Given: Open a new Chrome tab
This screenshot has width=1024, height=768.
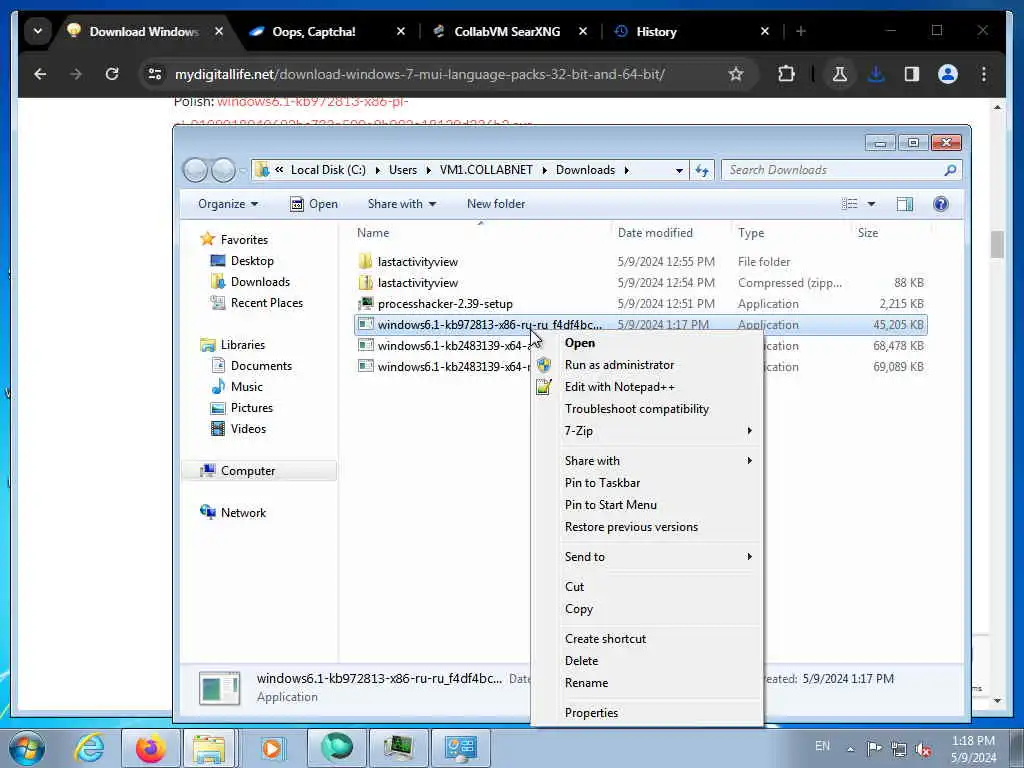Looking at the screenshot, I should click(x=801, y=31).
